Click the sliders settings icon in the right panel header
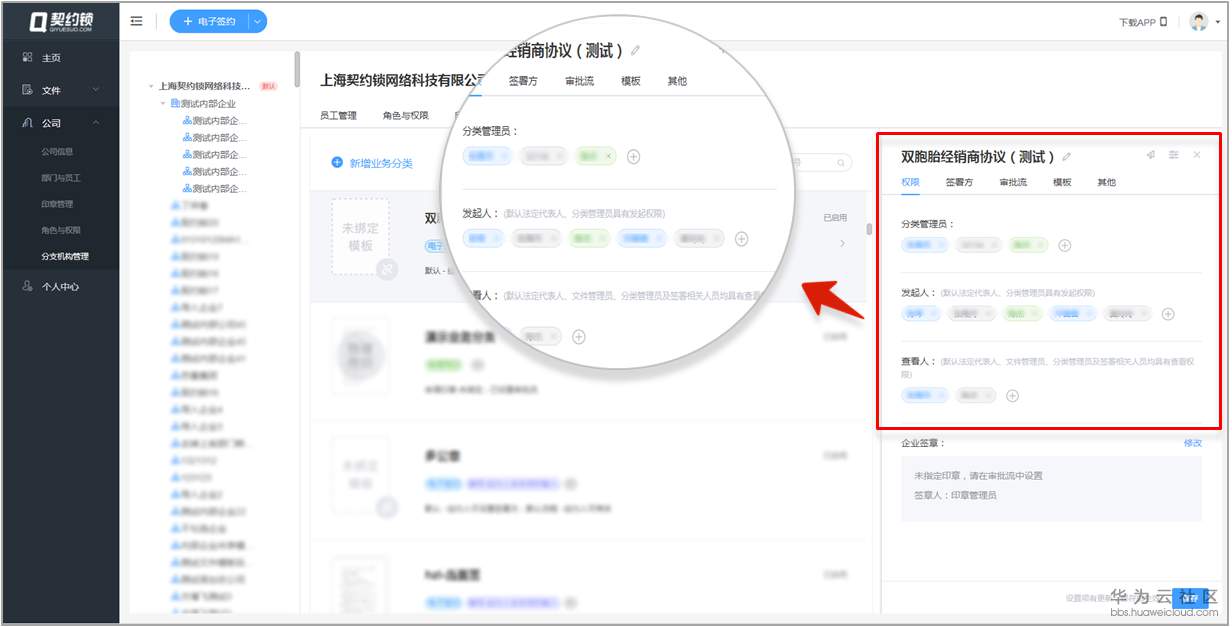1232x627 pixels. [x=1174, y=155]
